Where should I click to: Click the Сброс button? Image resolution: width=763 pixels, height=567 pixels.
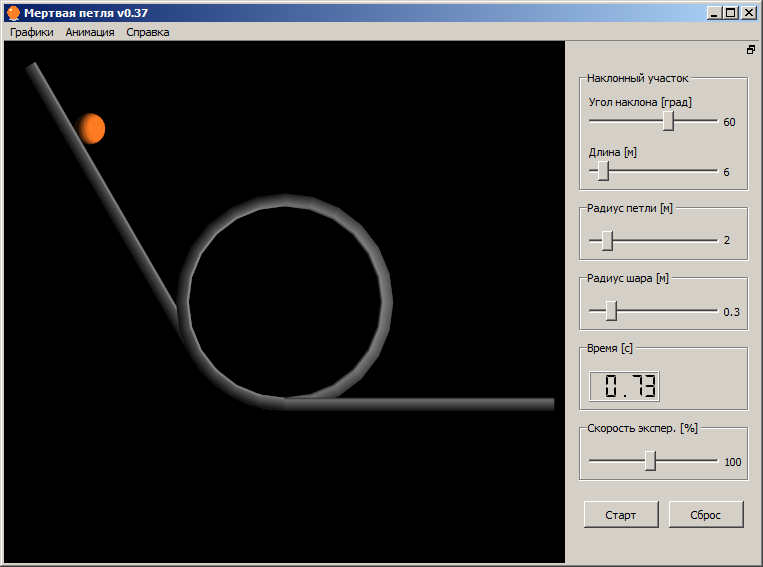(706, 514)
